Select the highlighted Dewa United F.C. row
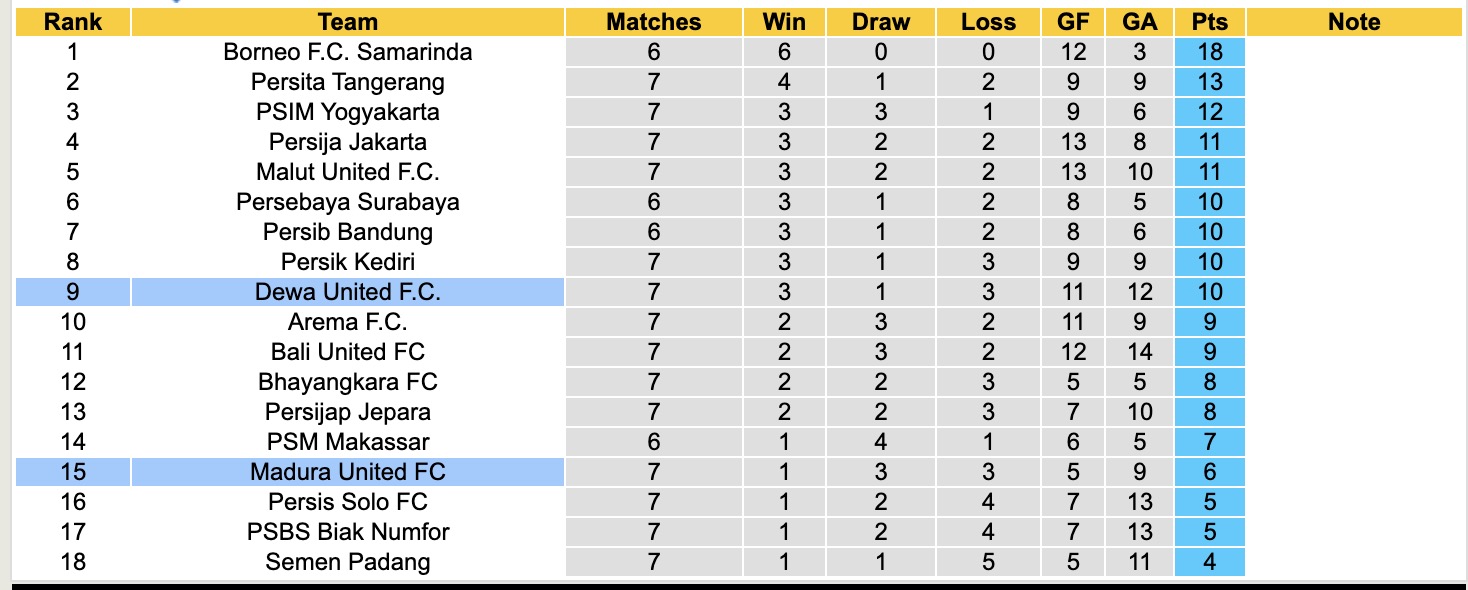Screen dimensions: 1468x590 (x=347, y=292)
